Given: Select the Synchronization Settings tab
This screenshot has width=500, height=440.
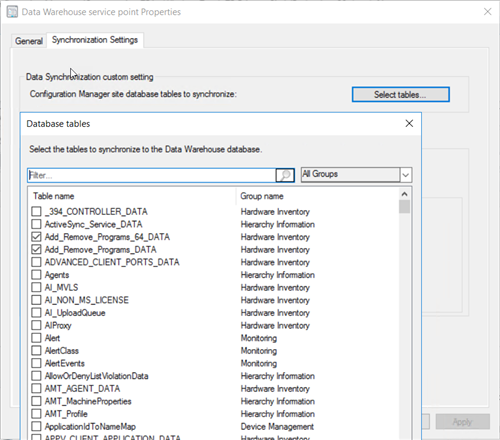Looking at the screenshot, I should (95, 40).
